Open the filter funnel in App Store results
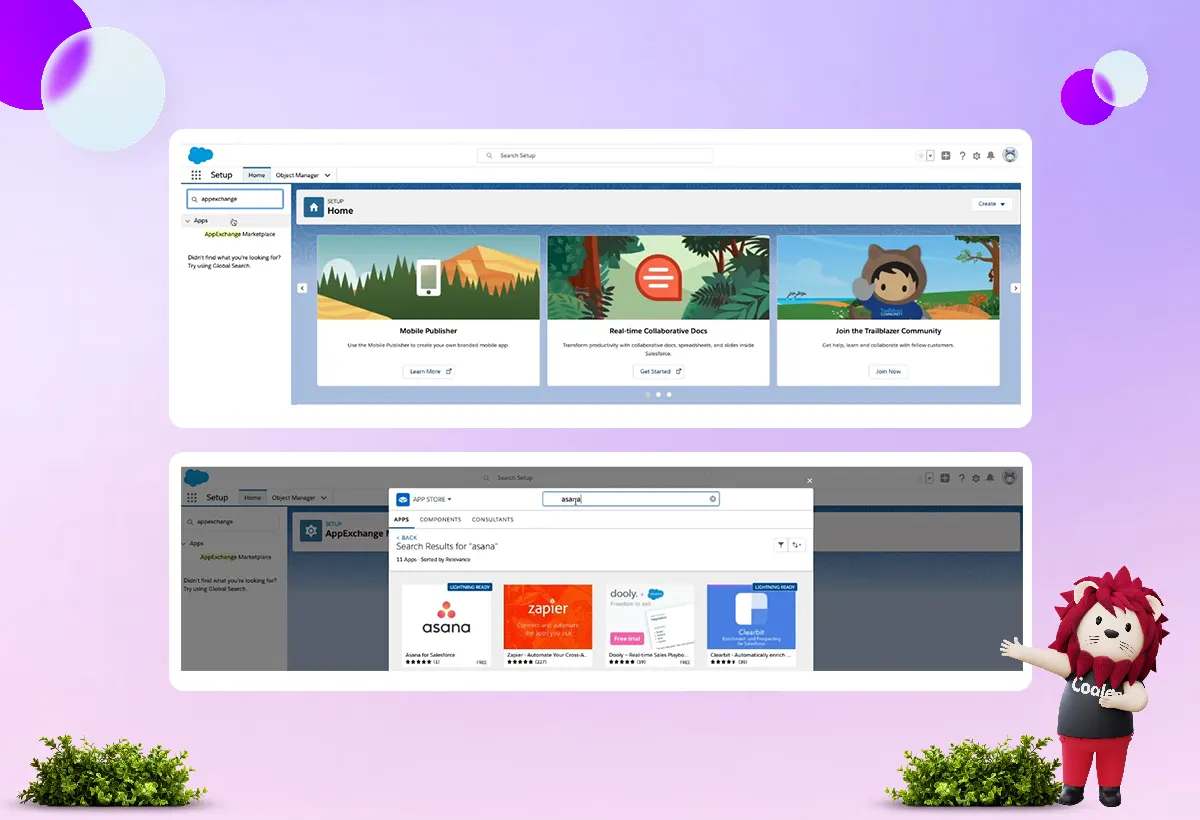1200x820 pixels. pos(780,545)
